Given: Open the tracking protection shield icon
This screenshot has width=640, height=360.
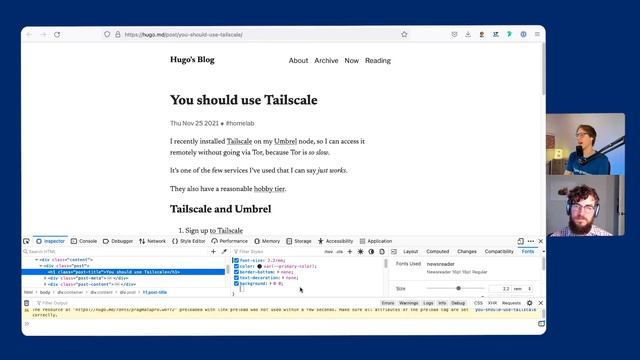Looking at the screenshot, I should tap(107, 34).
